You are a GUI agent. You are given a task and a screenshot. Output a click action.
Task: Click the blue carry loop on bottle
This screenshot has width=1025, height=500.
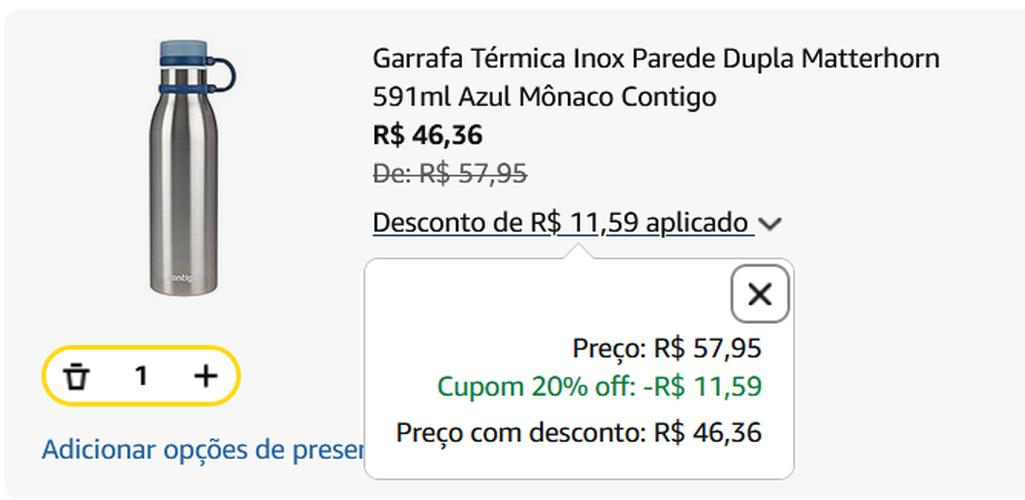point(226,74)
